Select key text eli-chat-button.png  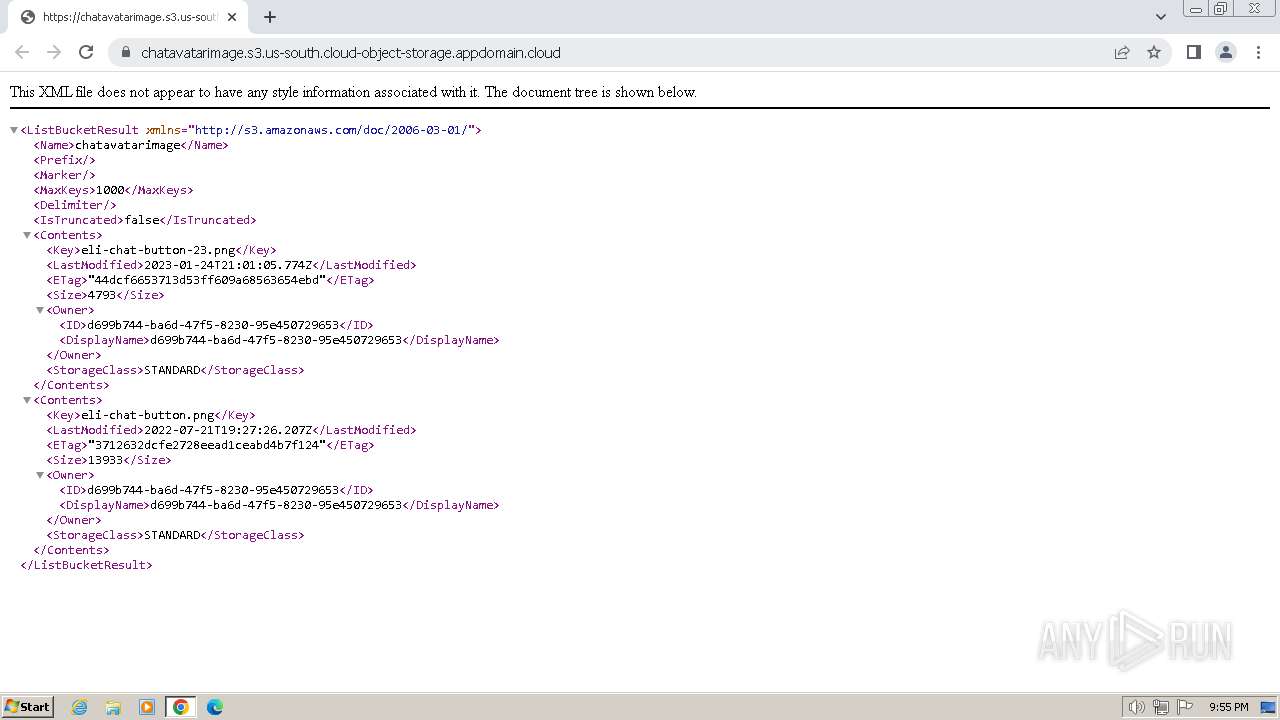[148, 415]
